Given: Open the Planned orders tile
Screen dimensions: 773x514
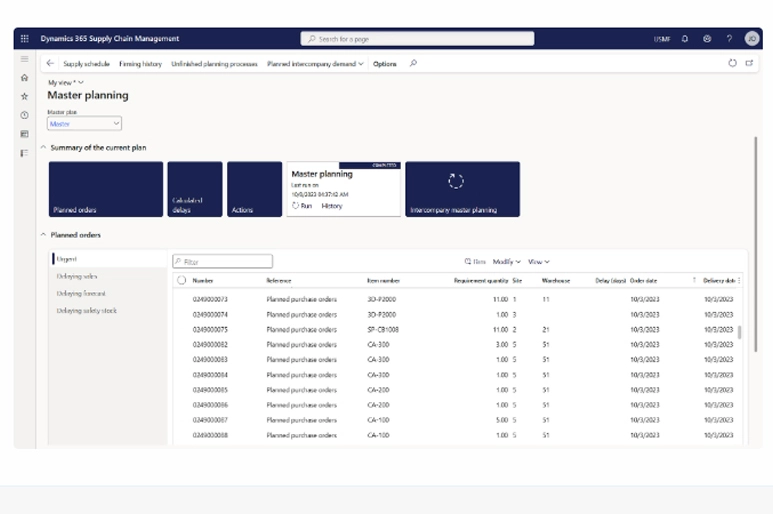Looking at the screenshot, I should click(105, 189).
